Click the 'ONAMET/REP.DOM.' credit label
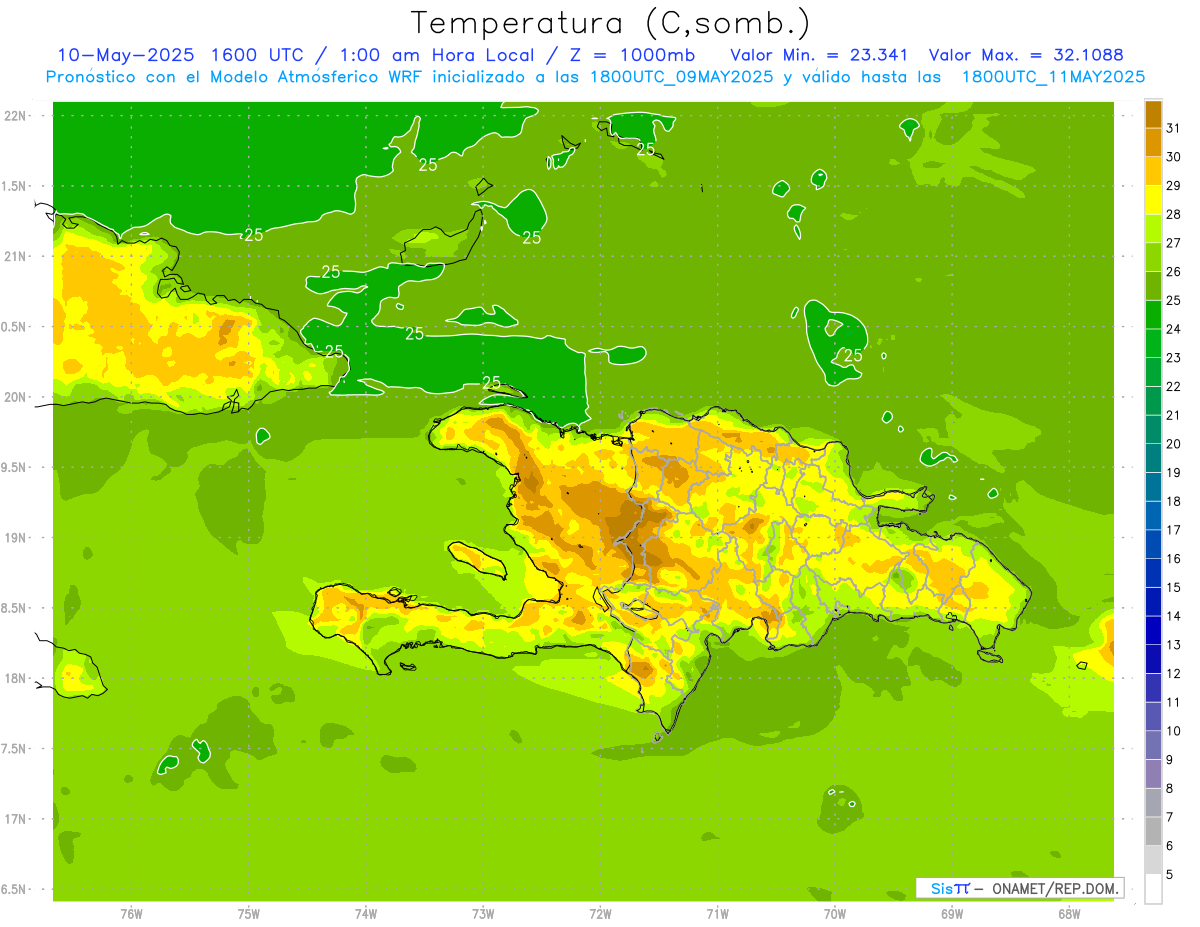The image size is (1200, 927). point(1054,888)
